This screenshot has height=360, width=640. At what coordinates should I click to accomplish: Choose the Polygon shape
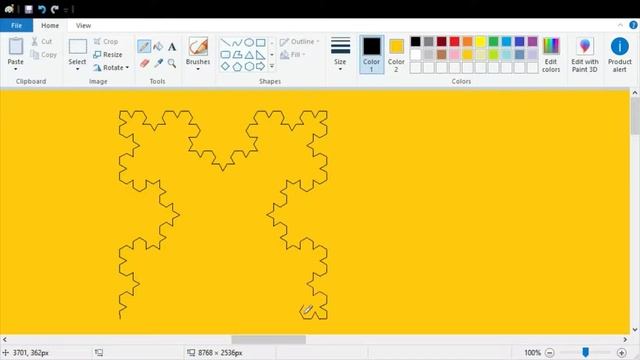pos(237,54)
